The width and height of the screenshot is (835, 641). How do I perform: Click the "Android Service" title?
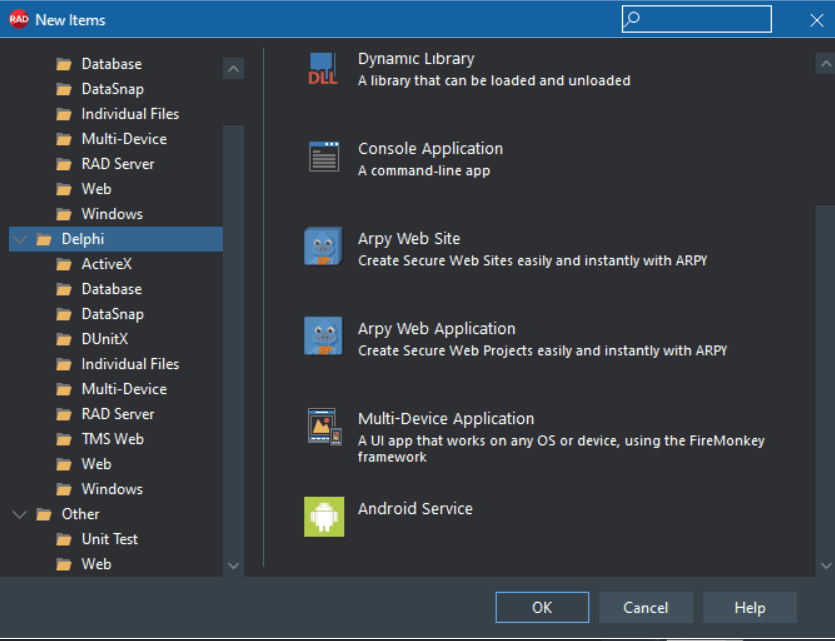click(x=415, y=508)
